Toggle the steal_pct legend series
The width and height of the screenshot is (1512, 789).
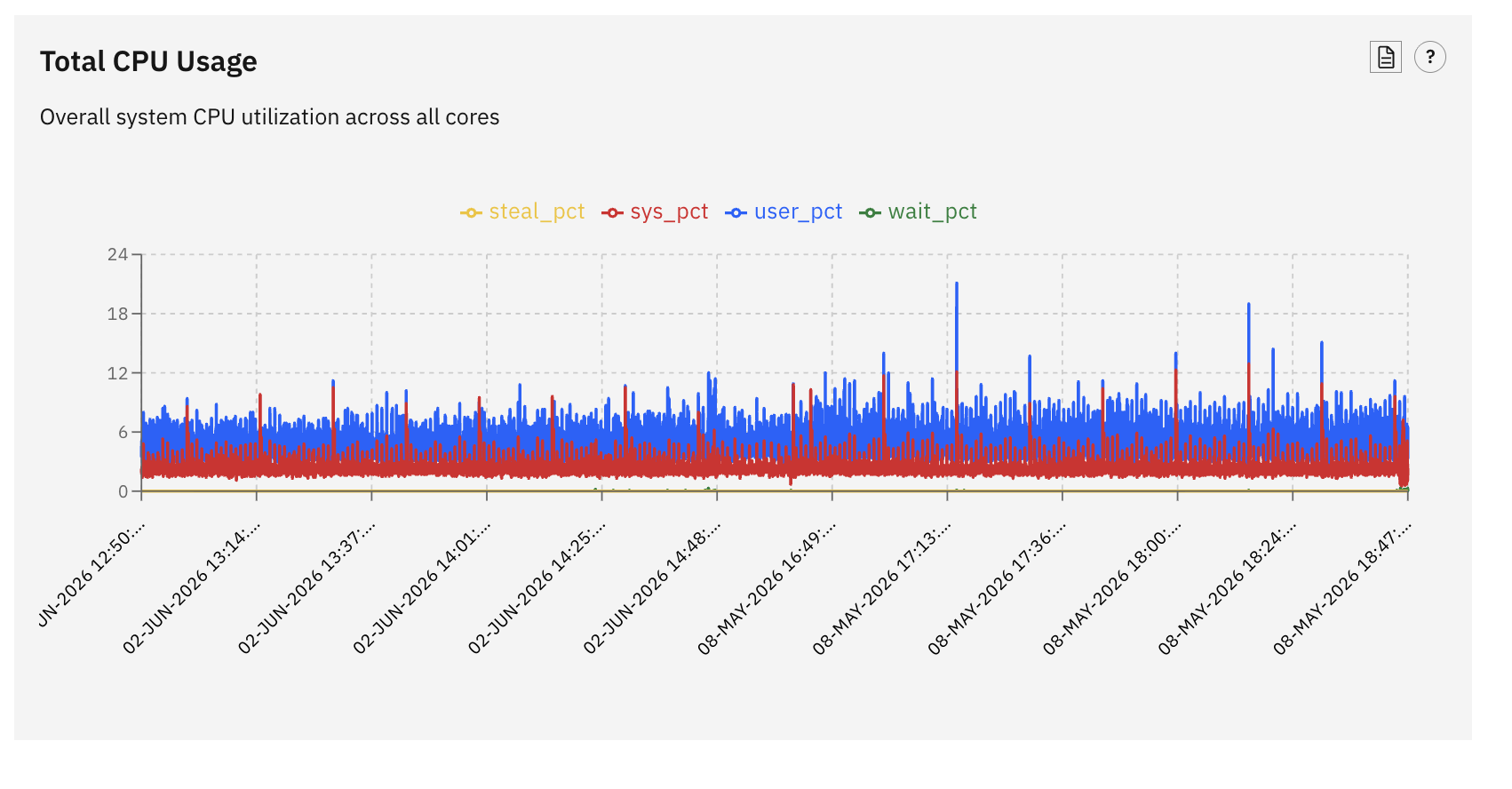pyautogui.click(x=522, y=211)
